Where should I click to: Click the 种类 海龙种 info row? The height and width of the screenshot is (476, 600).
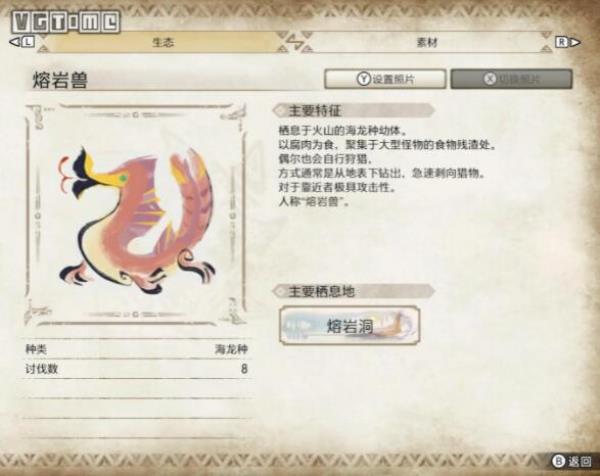[136, 349]
